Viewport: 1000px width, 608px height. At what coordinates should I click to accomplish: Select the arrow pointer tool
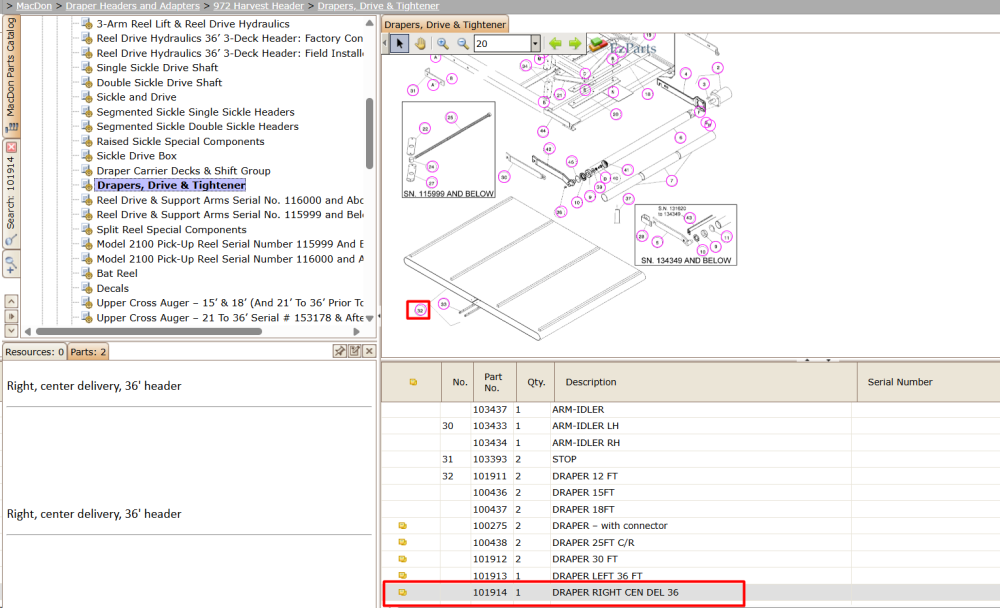399,43
